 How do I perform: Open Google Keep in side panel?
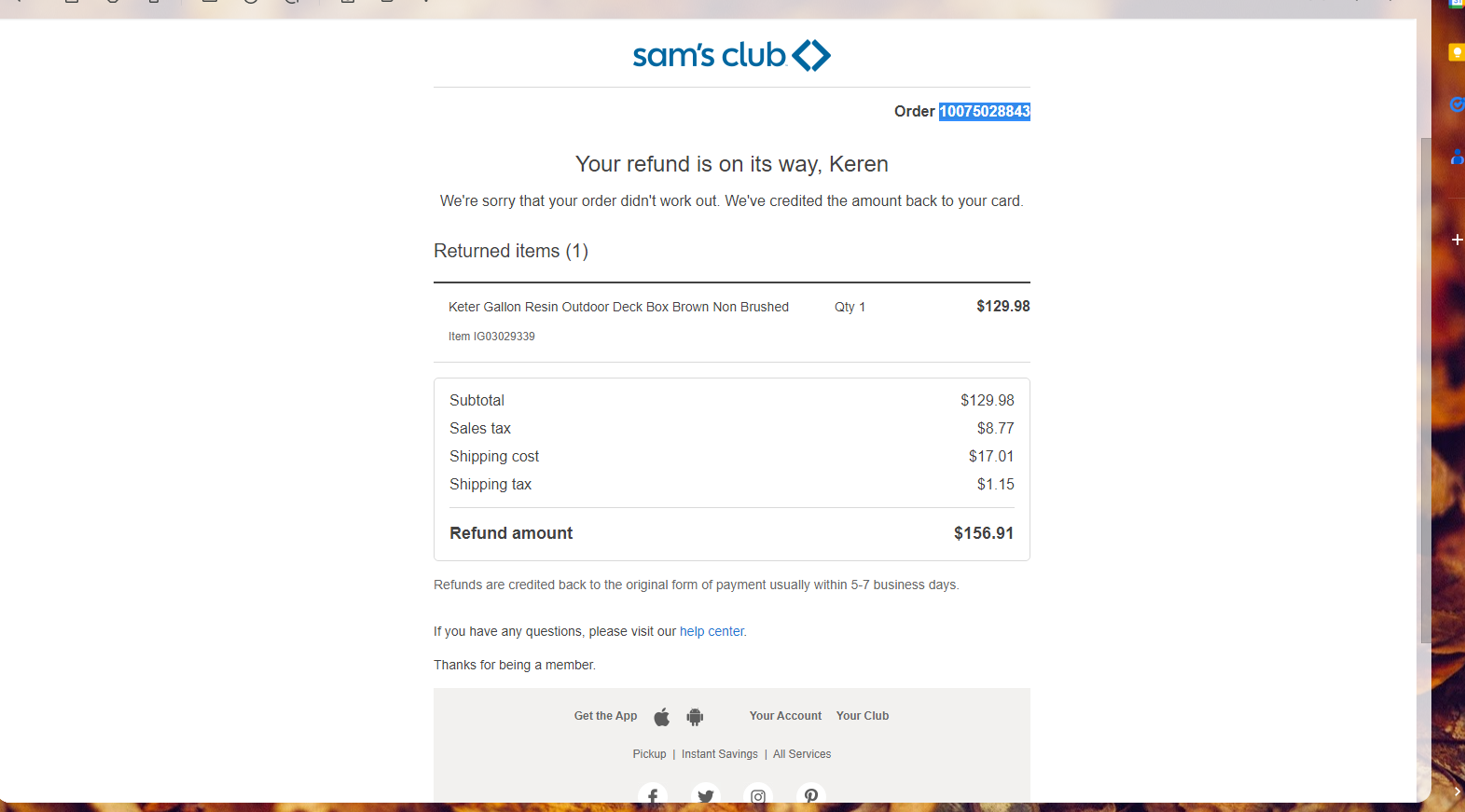1457,52
